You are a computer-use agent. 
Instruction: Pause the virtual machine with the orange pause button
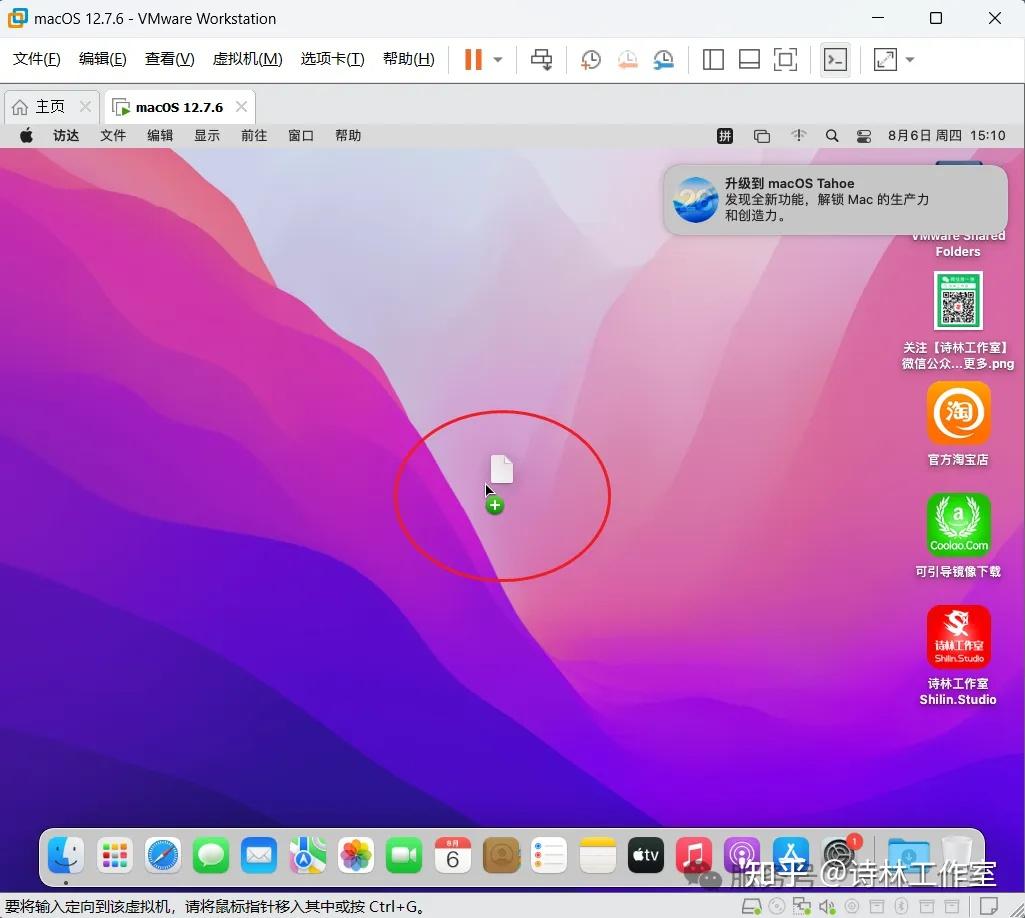(473, 60)
